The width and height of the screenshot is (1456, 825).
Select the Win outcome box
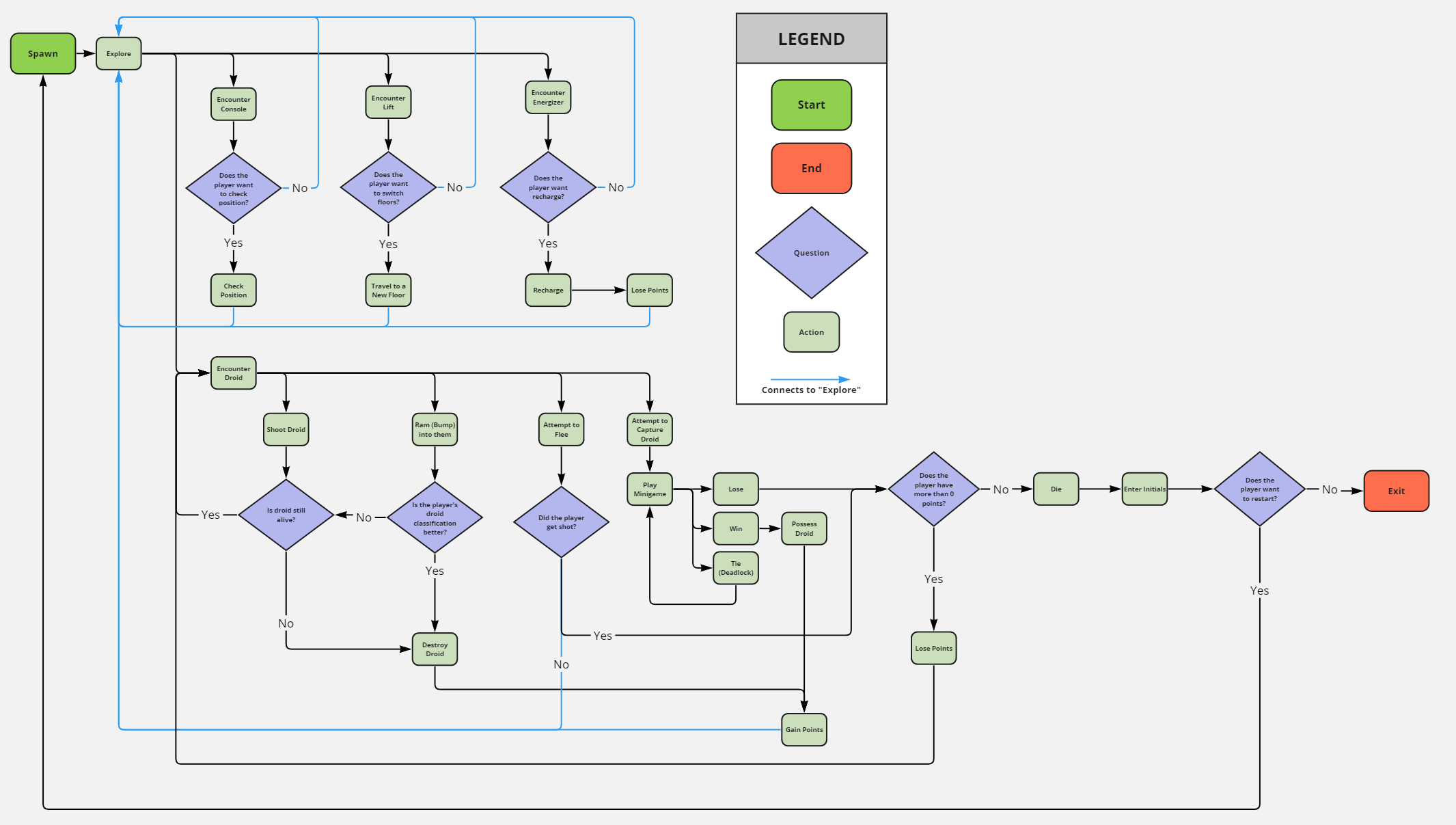click(736, 528)
